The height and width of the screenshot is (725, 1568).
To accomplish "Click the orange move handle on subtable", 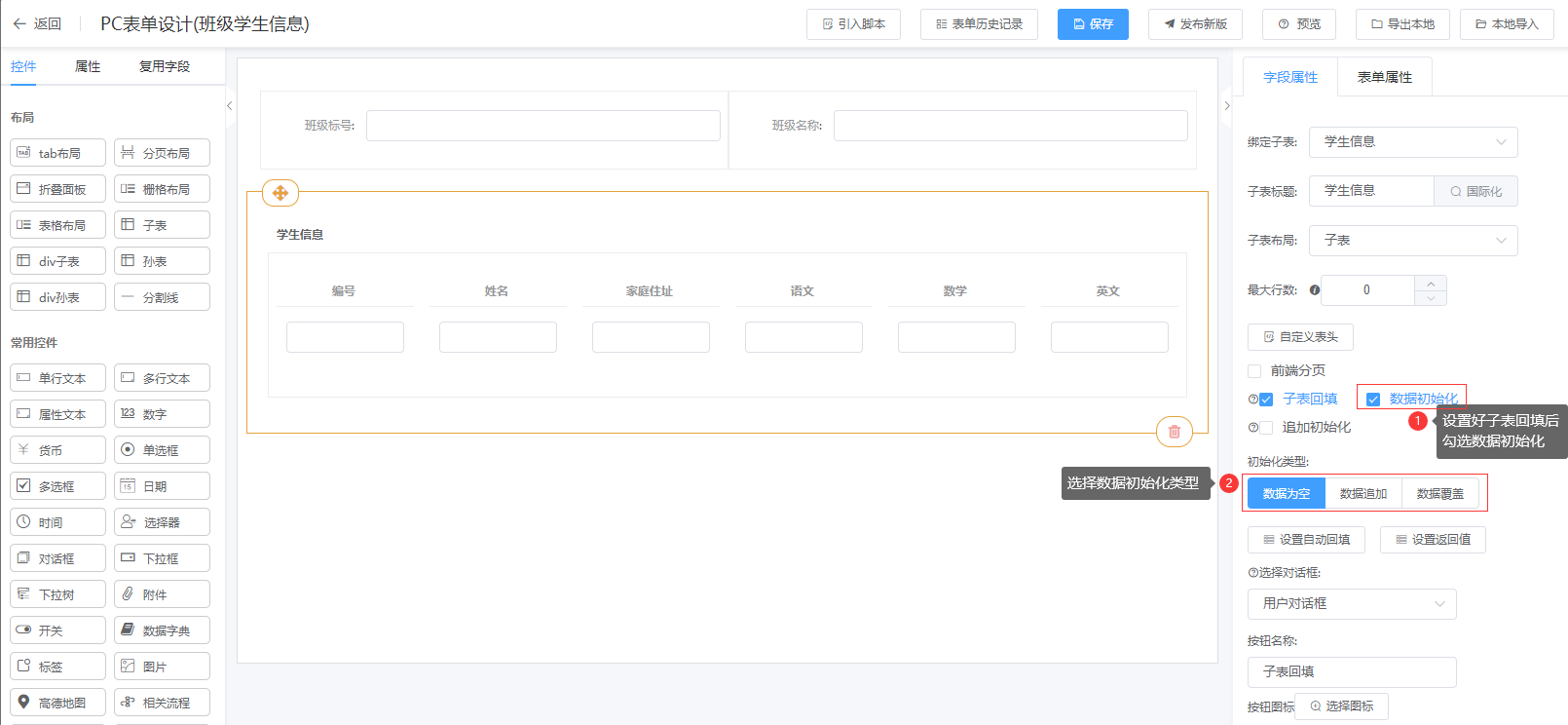I will (280, 193).
